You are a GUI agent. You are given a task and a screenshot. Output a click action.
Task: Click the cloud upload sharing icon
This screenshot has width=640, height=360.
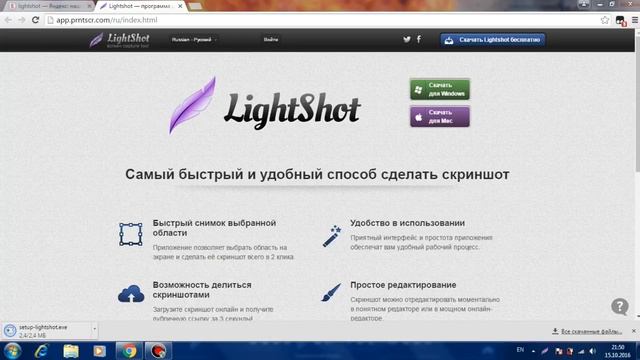[x=131, y=294]
